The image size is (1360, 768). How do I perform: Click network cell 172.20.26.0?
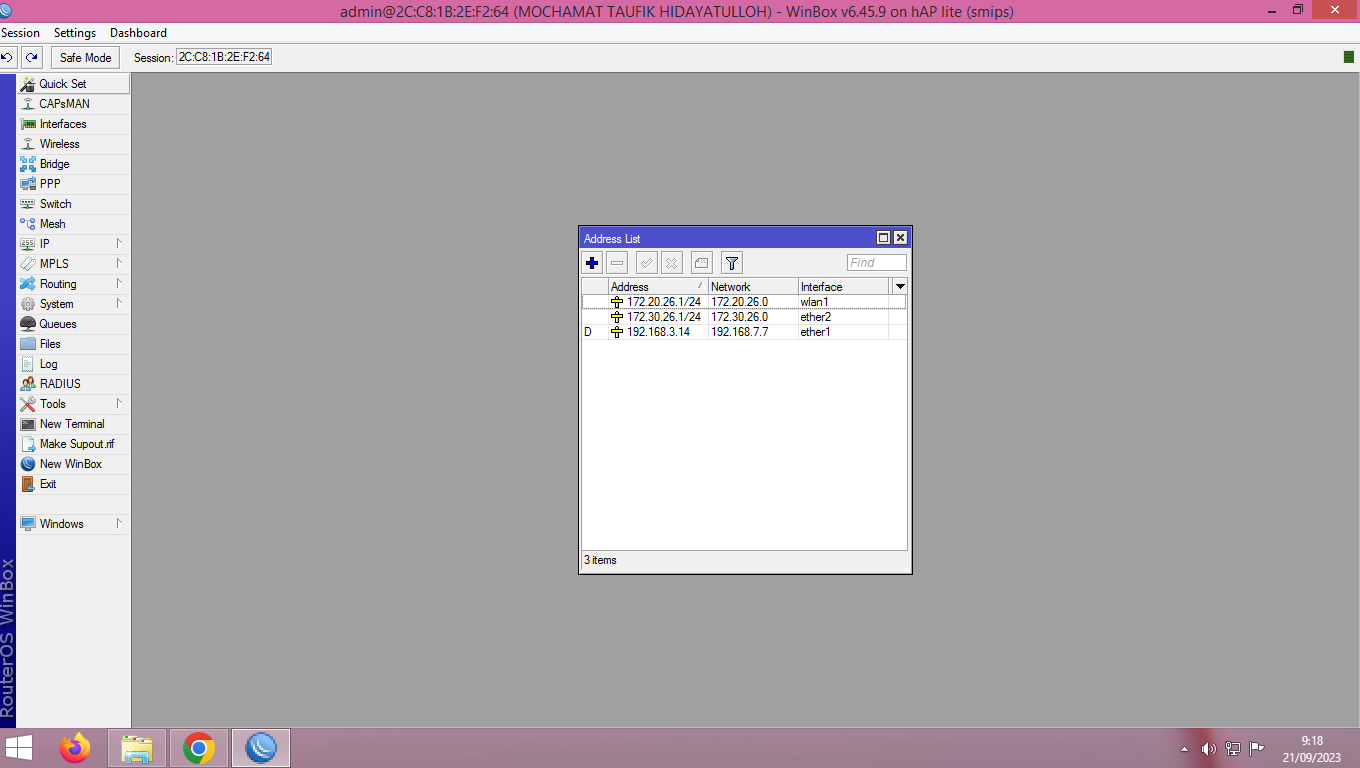tap(753, 302)
